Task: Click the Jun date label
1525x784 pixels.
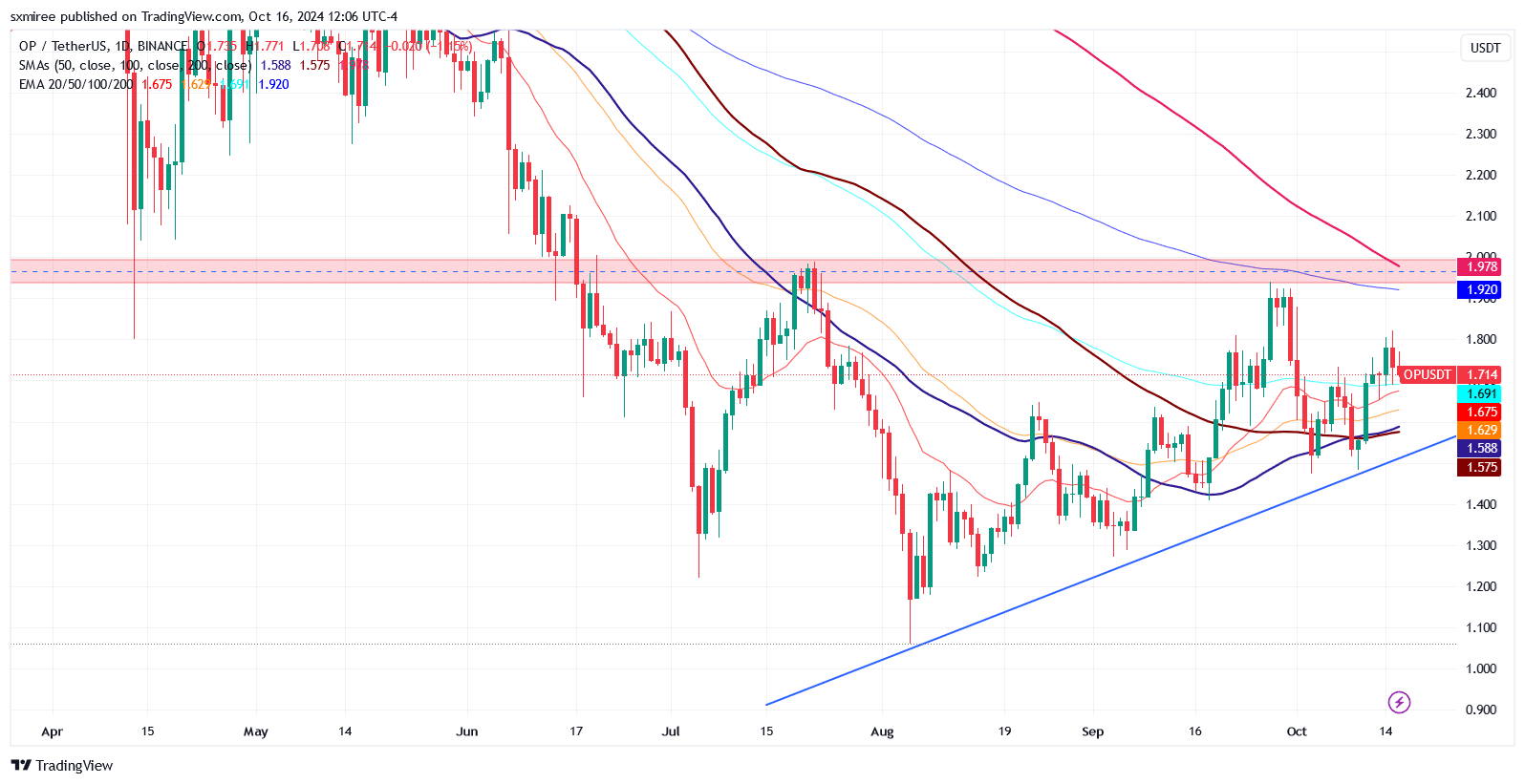Action: pyautogui.click(x=466, y=731)
